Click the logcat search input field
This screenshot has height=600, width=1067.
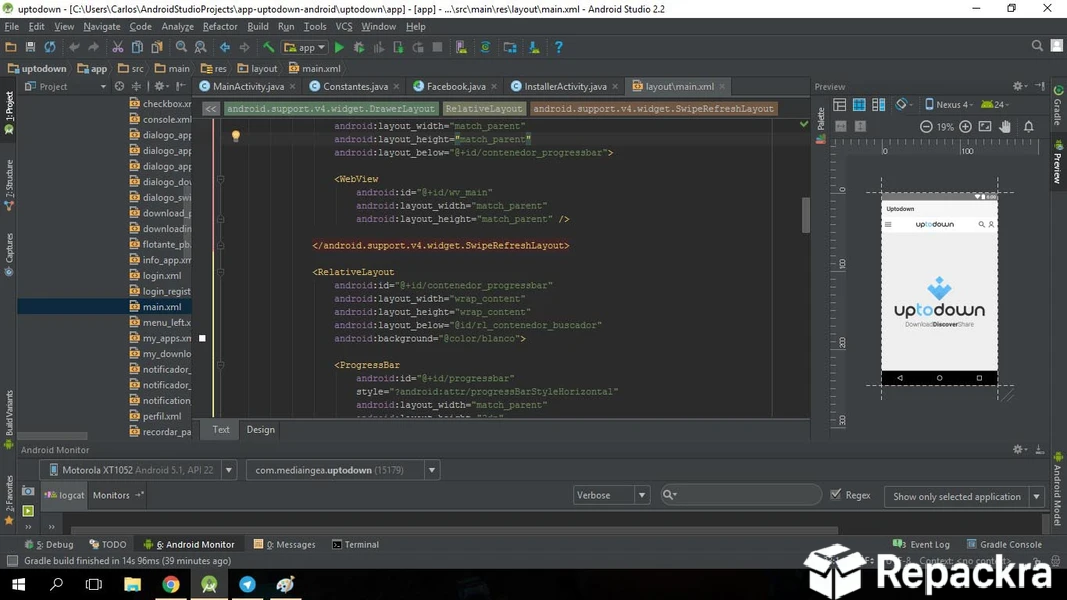740,495
